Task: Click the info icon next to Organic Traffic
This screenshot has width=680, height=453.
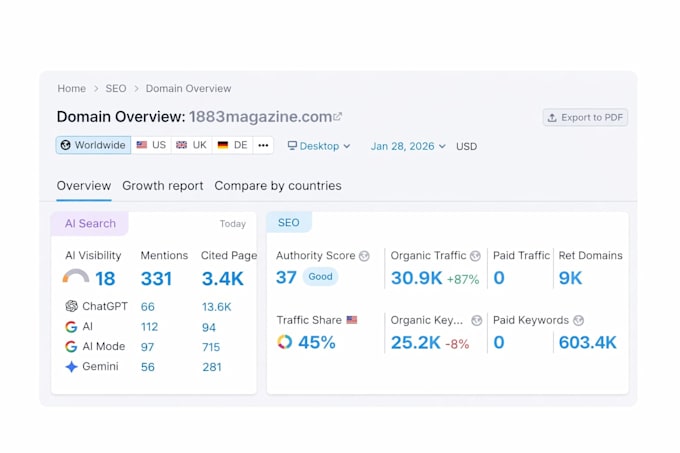Action: pos(475,256)
